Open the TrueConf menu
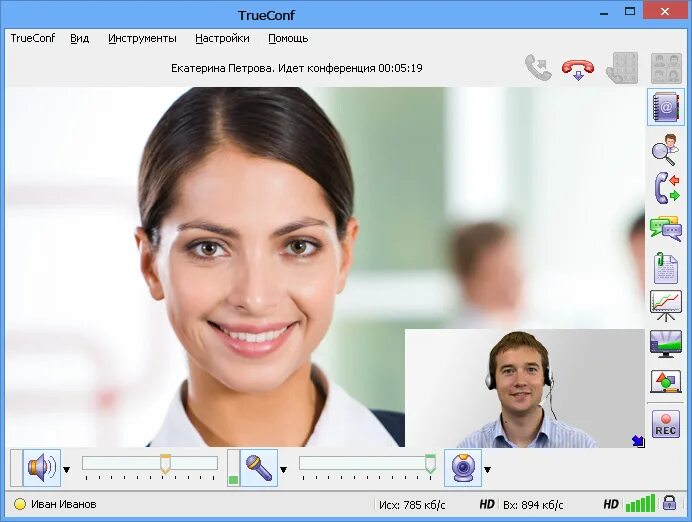Viewport: 692px width, 522px height. [33, 38]
